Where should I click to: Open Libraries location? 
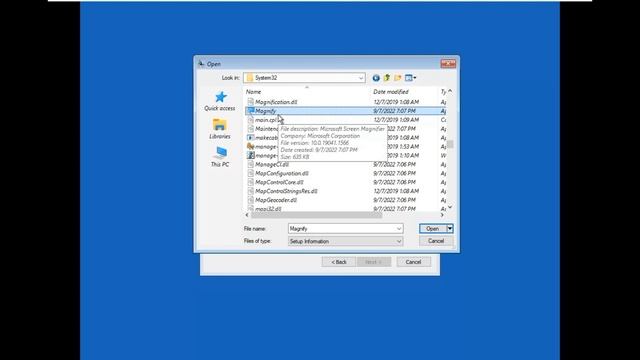point(220,129)
